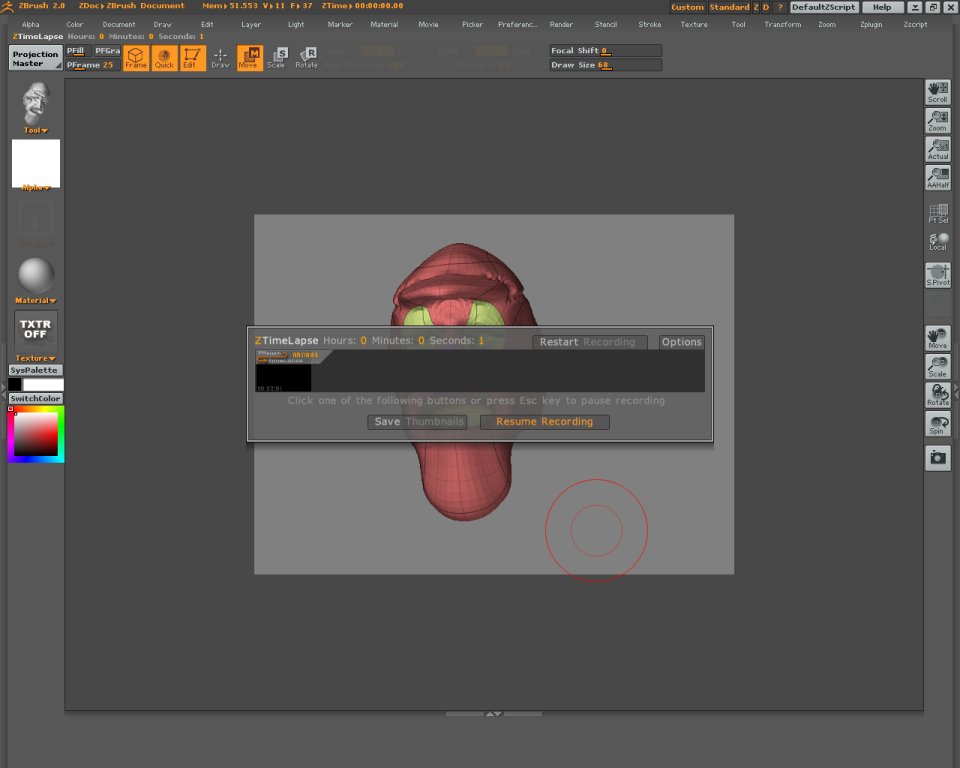Click the camera snapshot icon
The image size is (960, 768).
coord(937,457)
